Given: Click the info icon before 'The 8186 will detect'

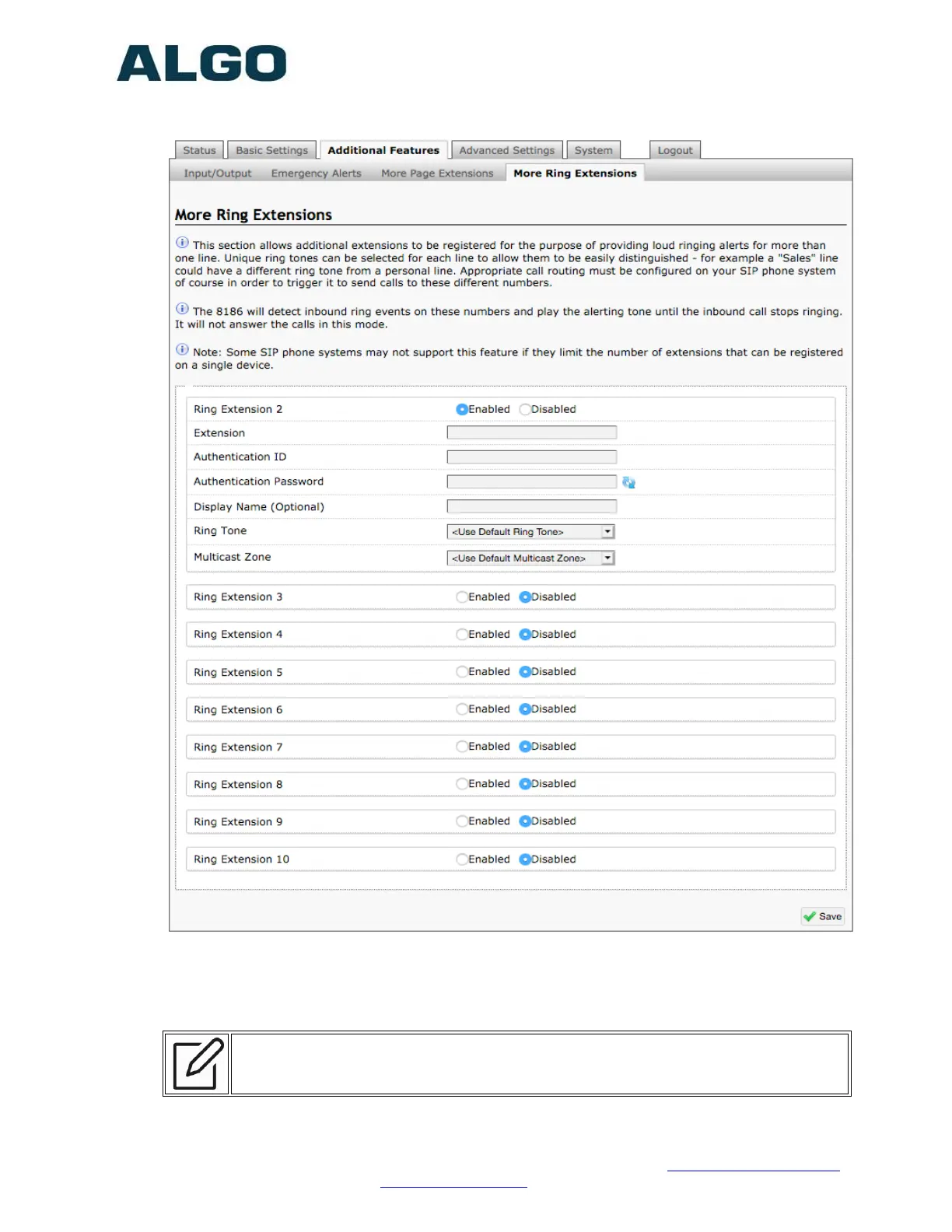Looking at the screenshot, I should pos(182,309).
